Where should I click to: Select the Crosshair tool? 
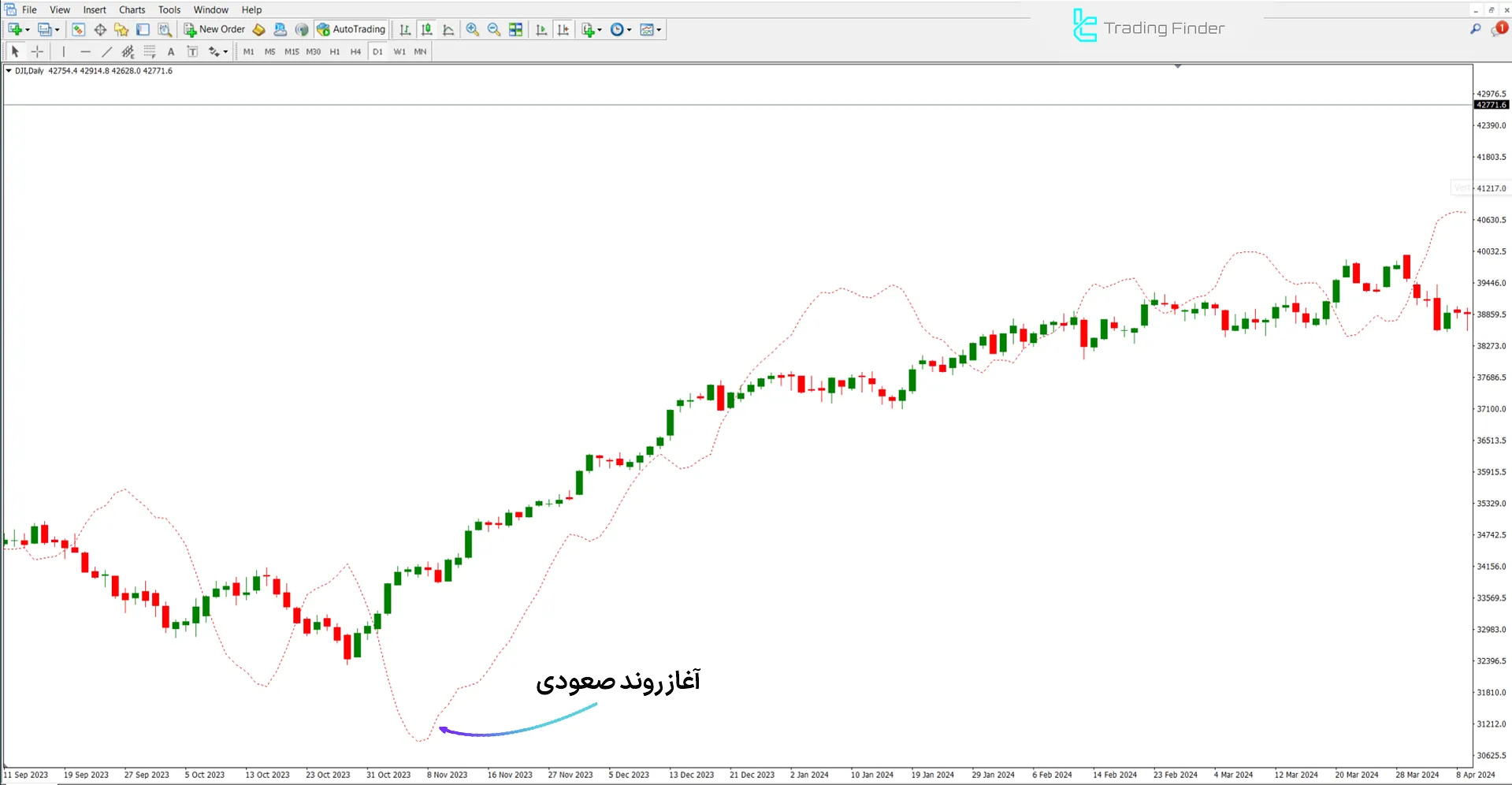pos(36,51)
